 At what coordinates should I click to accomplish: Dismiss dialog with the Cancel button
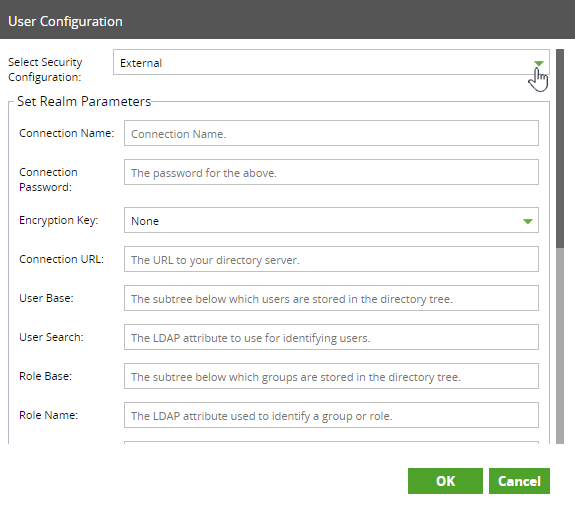[519, 481]
